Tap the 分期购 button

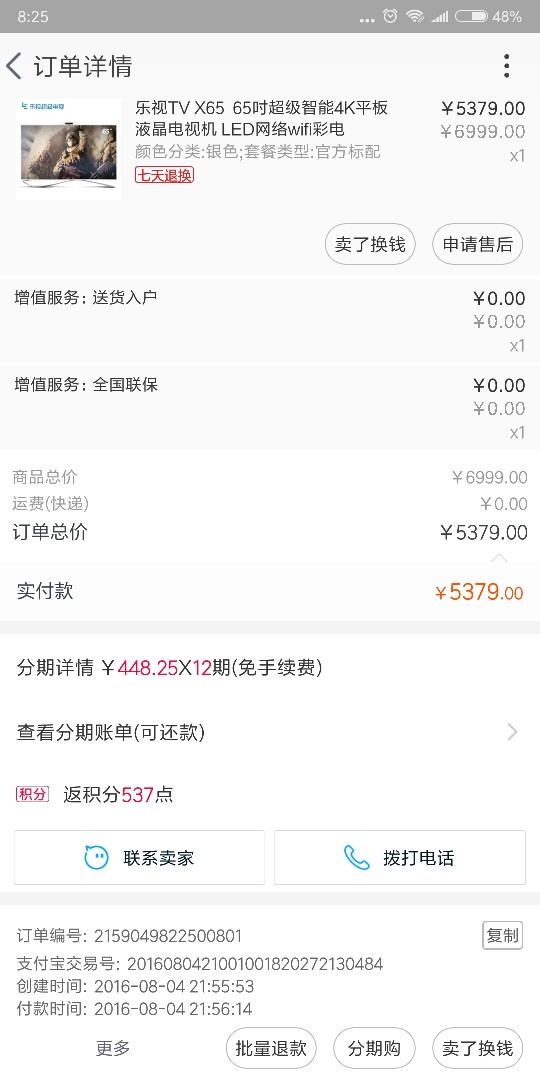coord(374,1048)
